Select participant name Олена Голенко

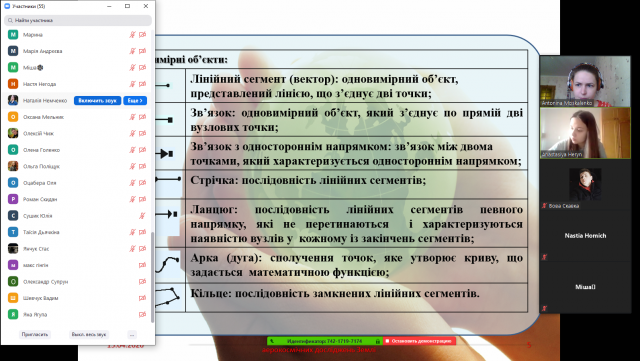(x=41, y=150)
